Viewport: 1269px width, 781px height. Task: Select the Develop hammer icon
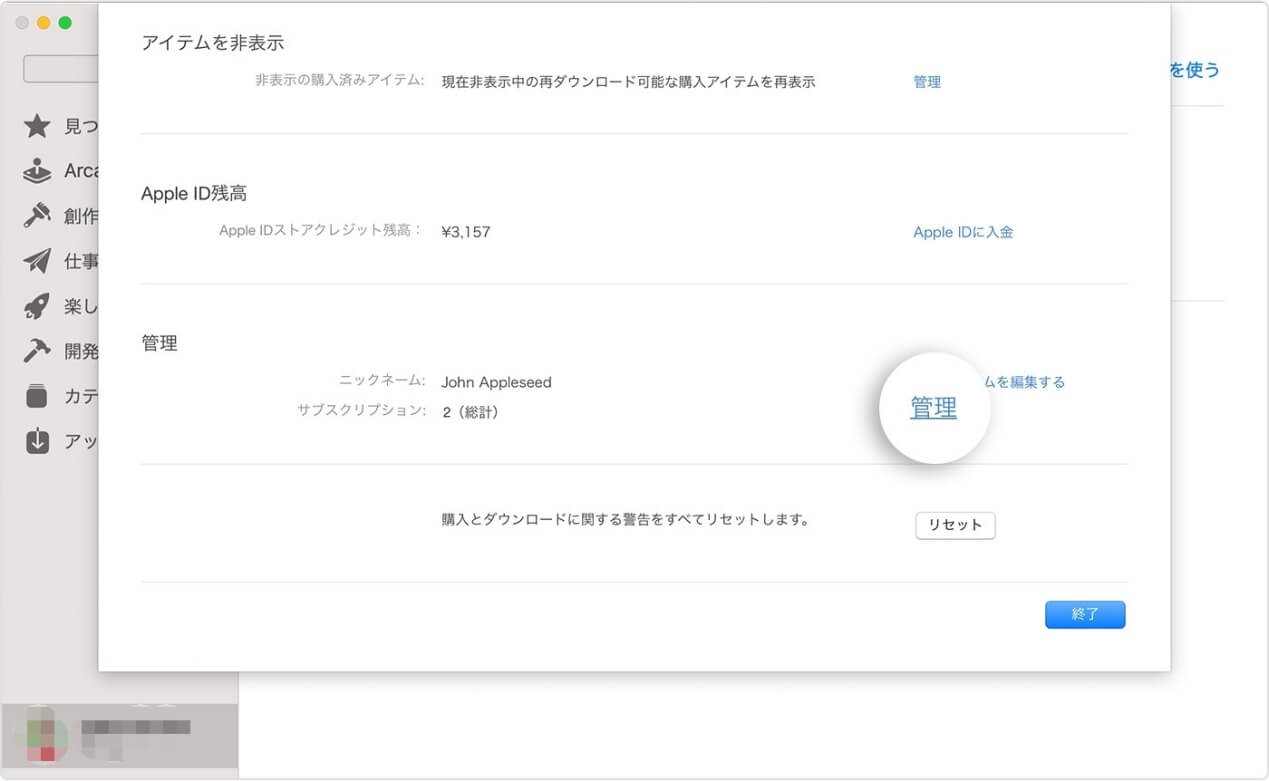(37, 351)
